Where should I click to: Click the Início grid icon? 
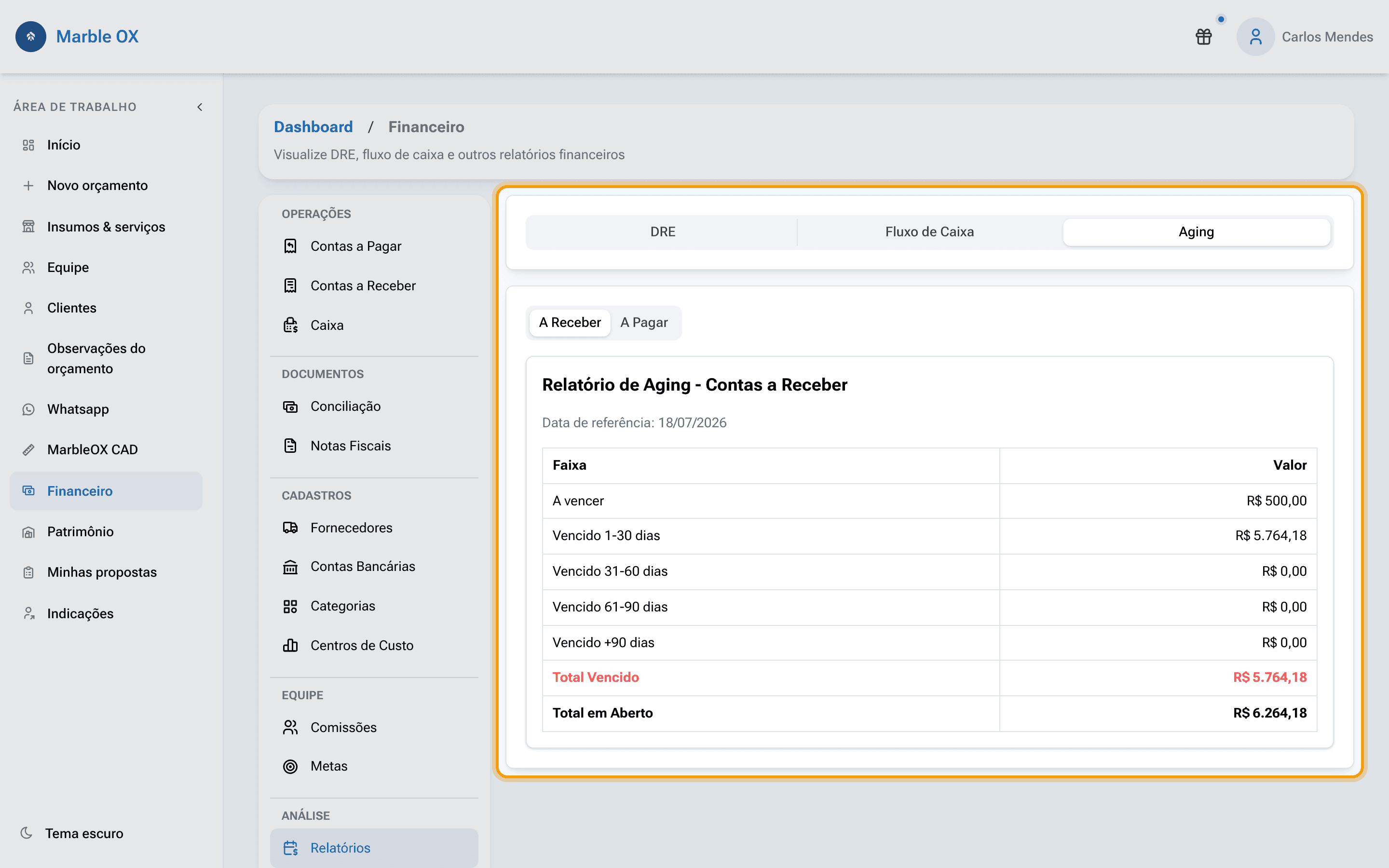pos(28,145)
